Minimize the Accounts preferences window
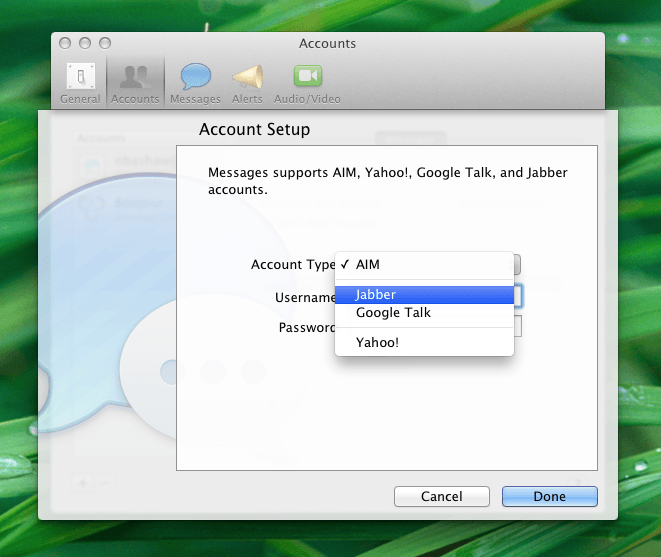Viewport: 661px width, 557px height. pyautogui.click(x=85, y=43)
